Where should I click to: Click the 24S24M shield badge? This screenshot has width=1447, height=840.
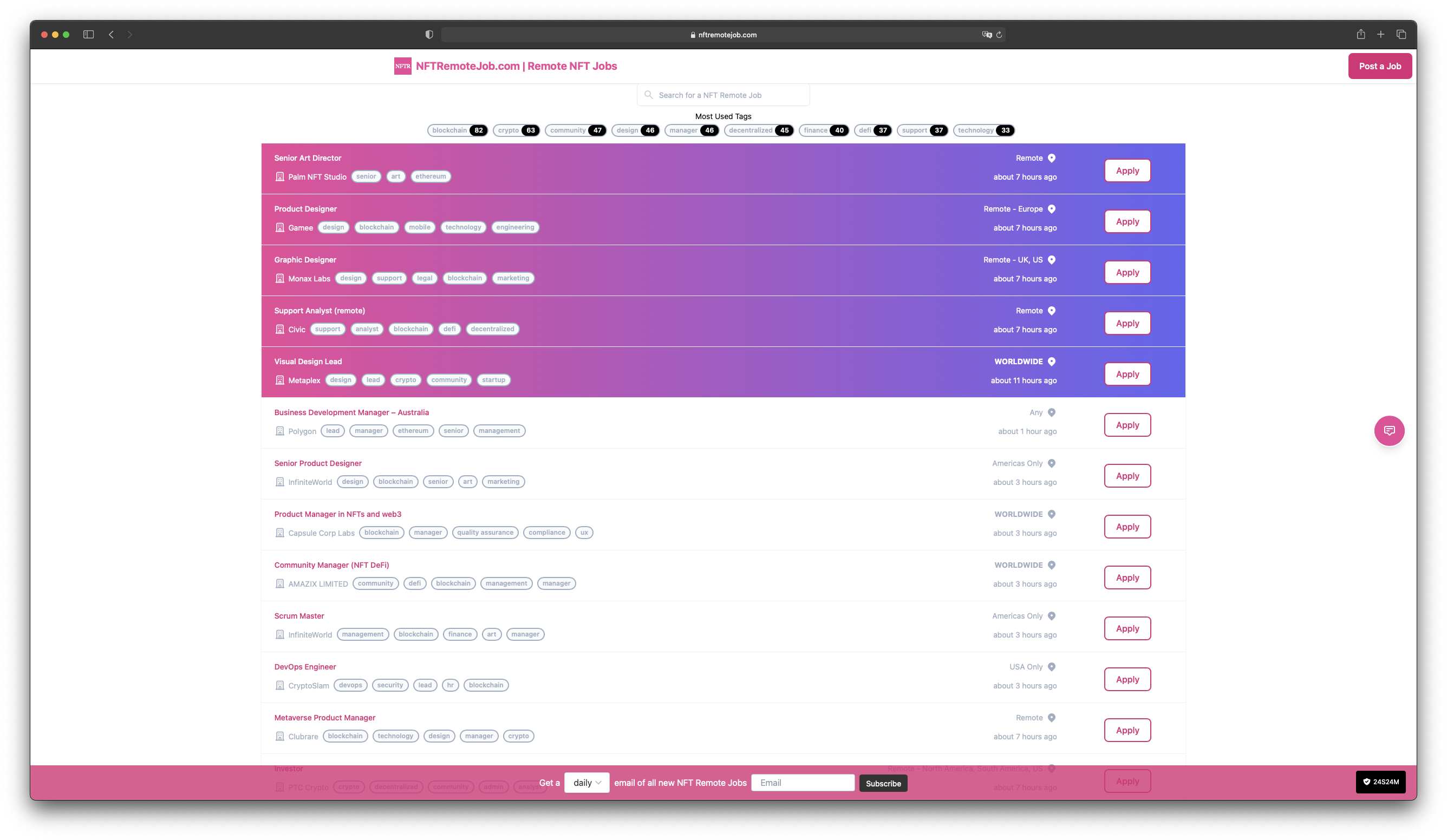[1380, 782]
